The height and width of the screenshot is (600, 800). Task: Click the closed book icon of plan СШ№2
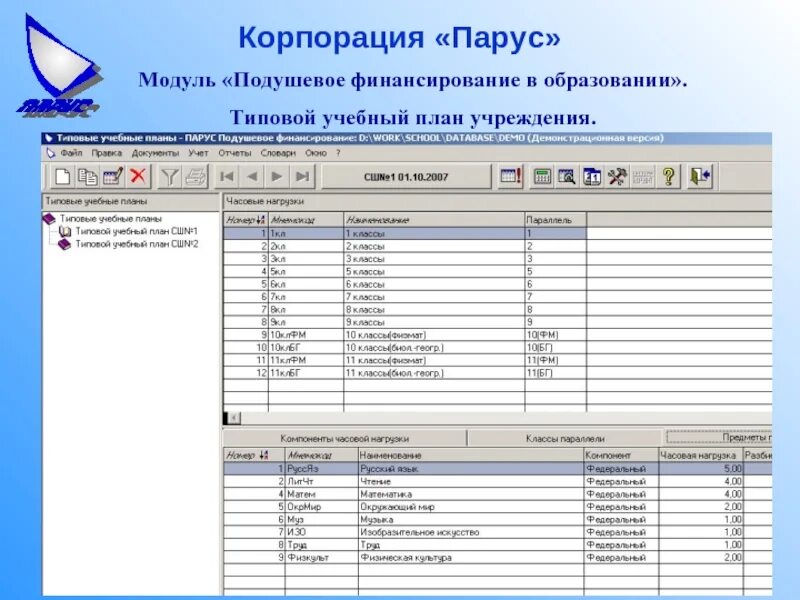click(64, 244)
